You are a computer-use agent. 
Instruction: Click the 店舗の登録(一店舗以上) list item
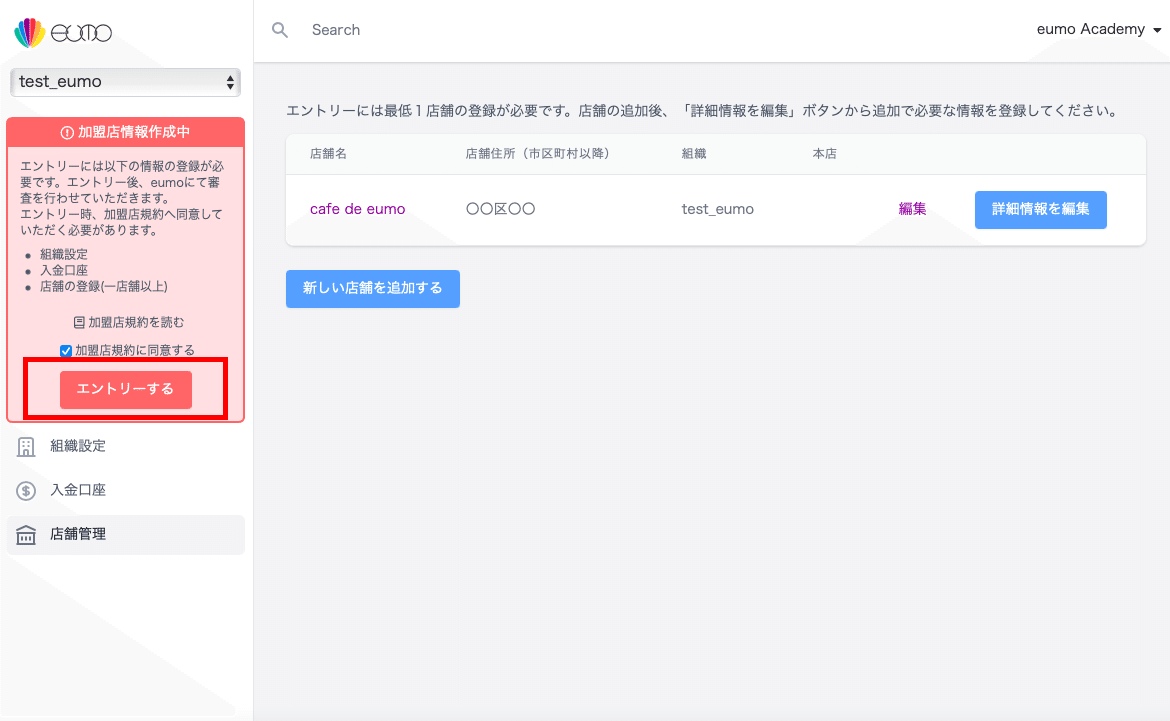coord(104,287)
